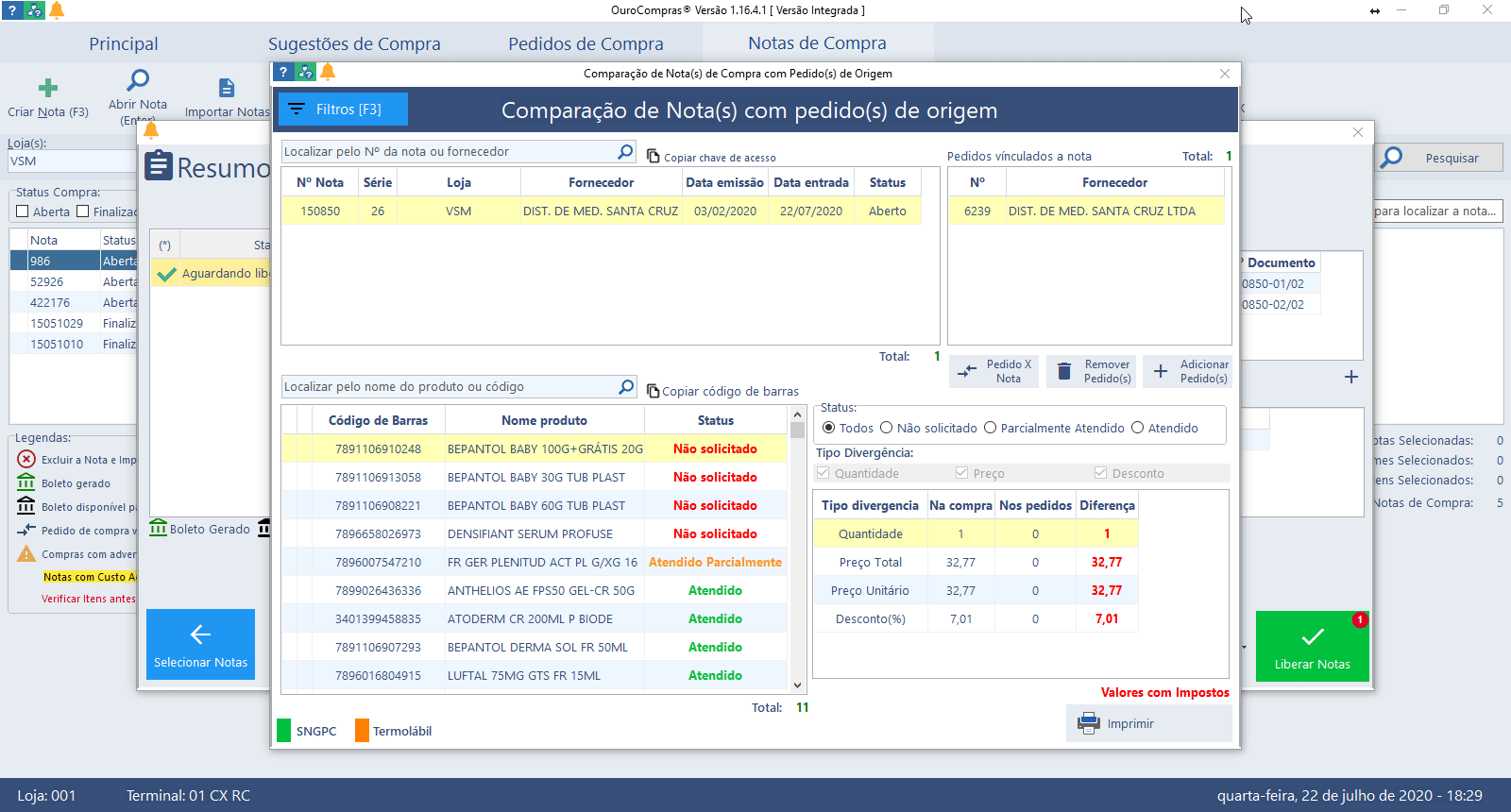Screen dimensions: 1511x812
Task: Expand with the plus sign on right panel
Action: click(x=1351, y=377)
